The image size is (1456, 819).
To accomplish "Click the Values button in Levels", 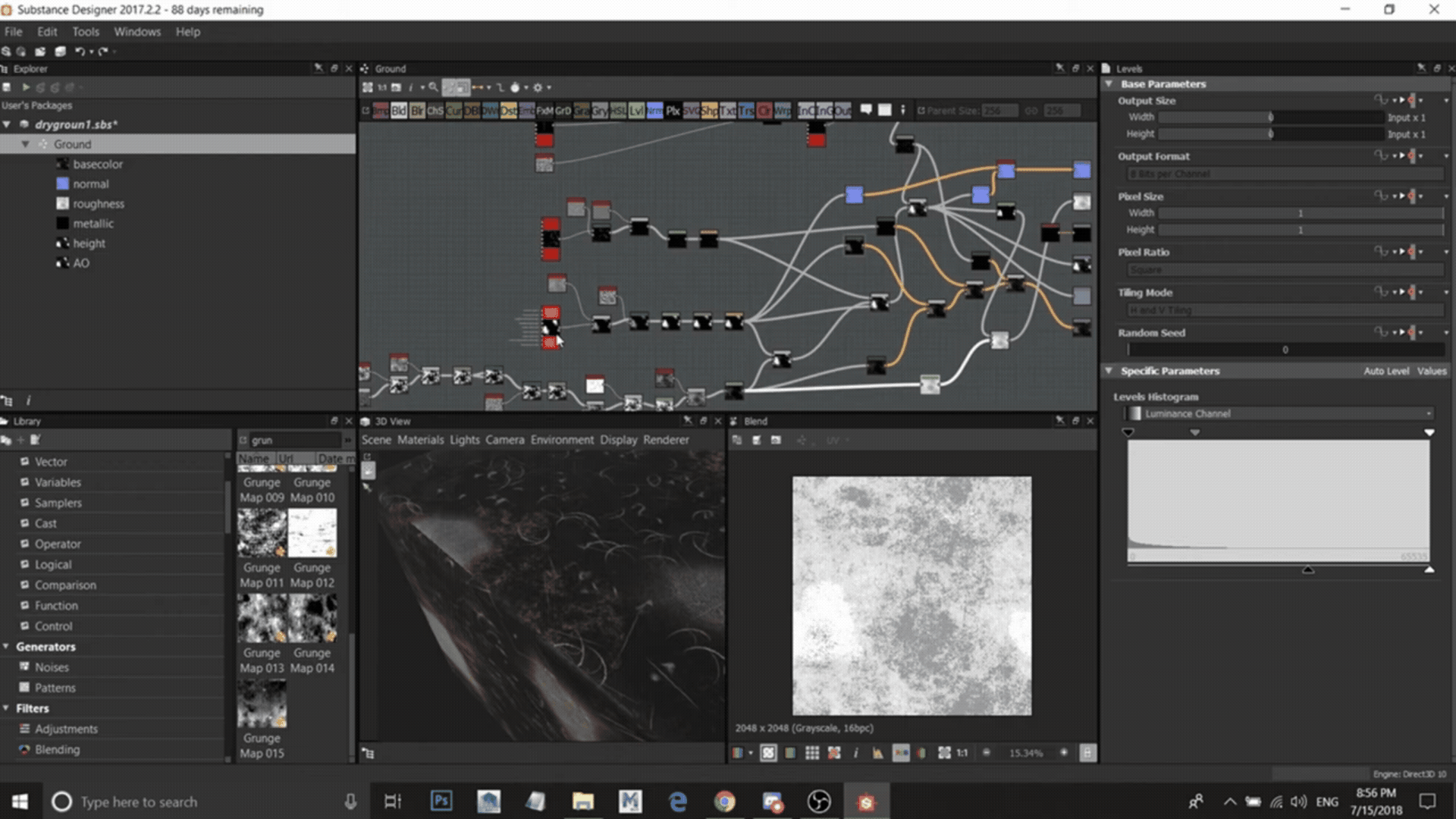I will click(1432, 371).
